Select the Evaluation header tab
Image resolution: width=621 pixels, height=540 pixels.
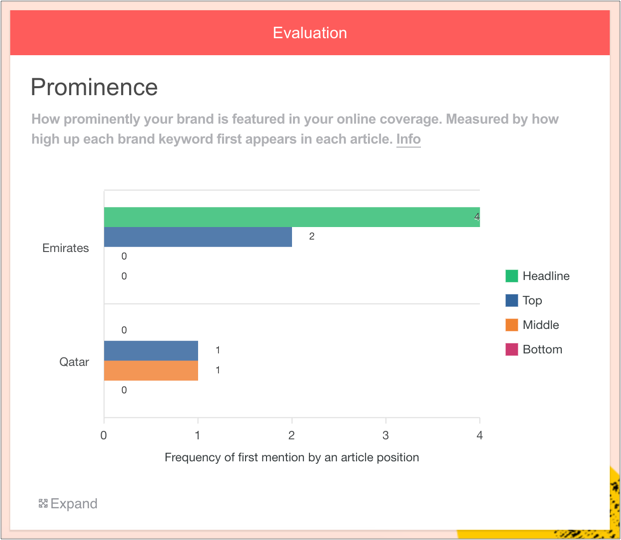point(310,33)
